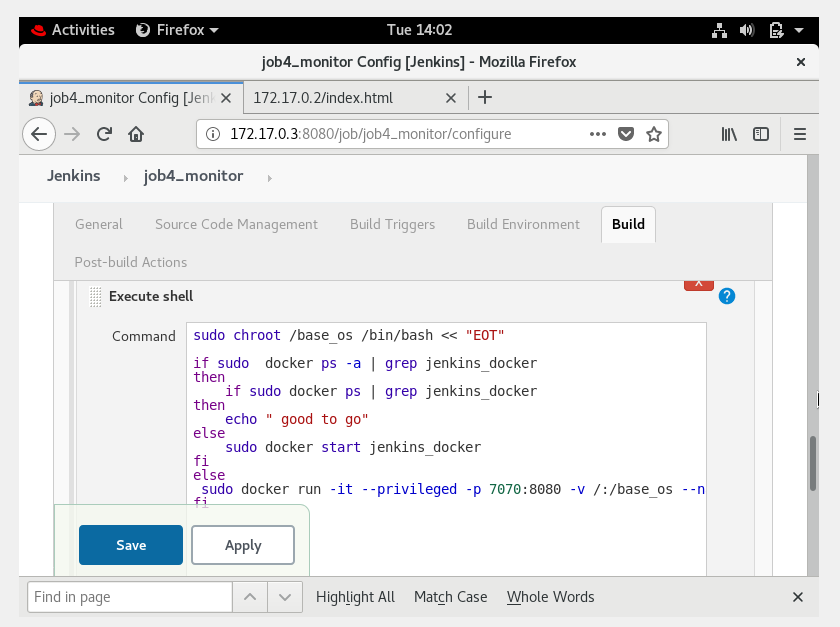
Task: Open a new tab with the plus button
Action: click(x=485, y=98)
